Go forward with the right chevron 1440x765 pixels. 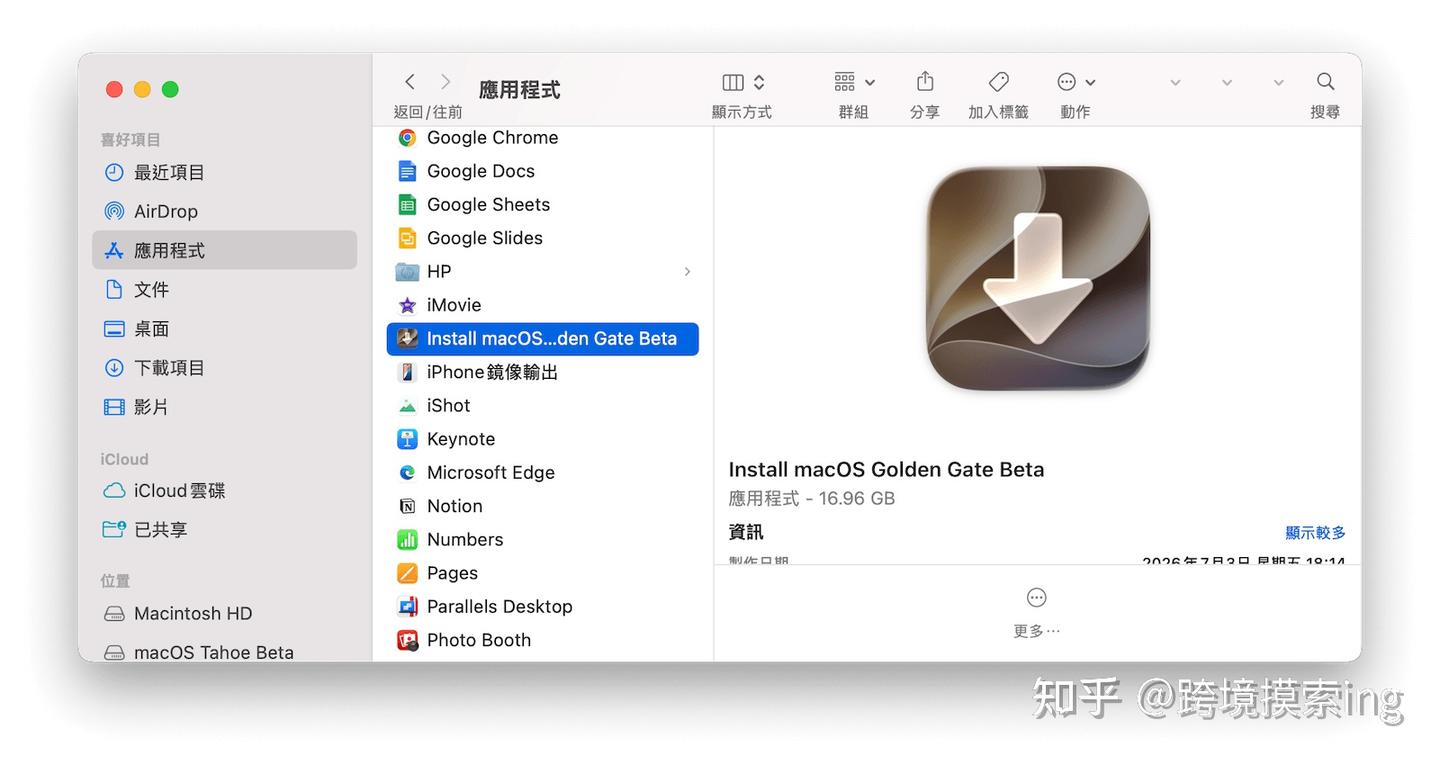(446, 82)
